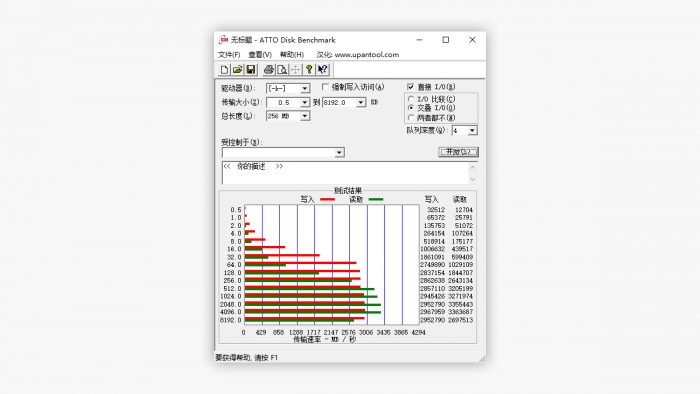Click the Print toolbar icon
This screenshot has width=700, height=394.
point(269,70)
